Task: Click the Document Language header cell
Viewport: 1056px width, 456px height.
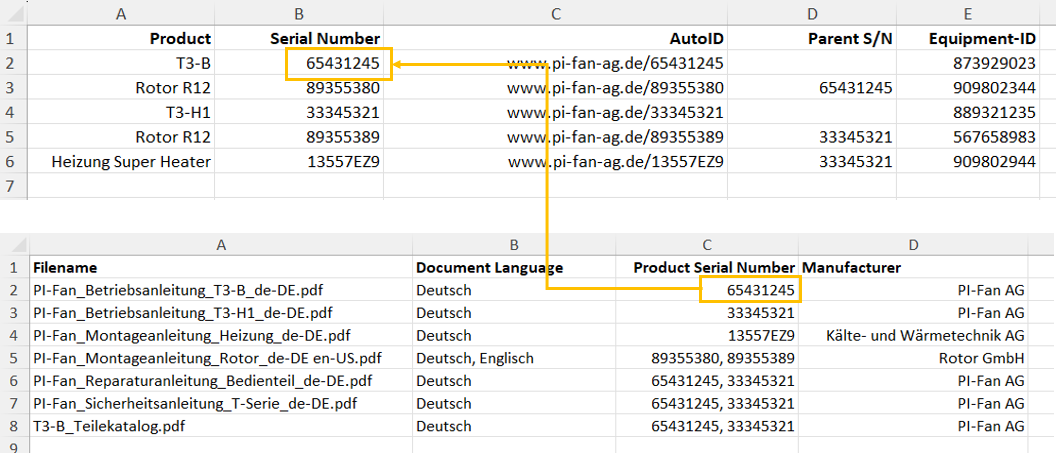Action: pos(514,267)
